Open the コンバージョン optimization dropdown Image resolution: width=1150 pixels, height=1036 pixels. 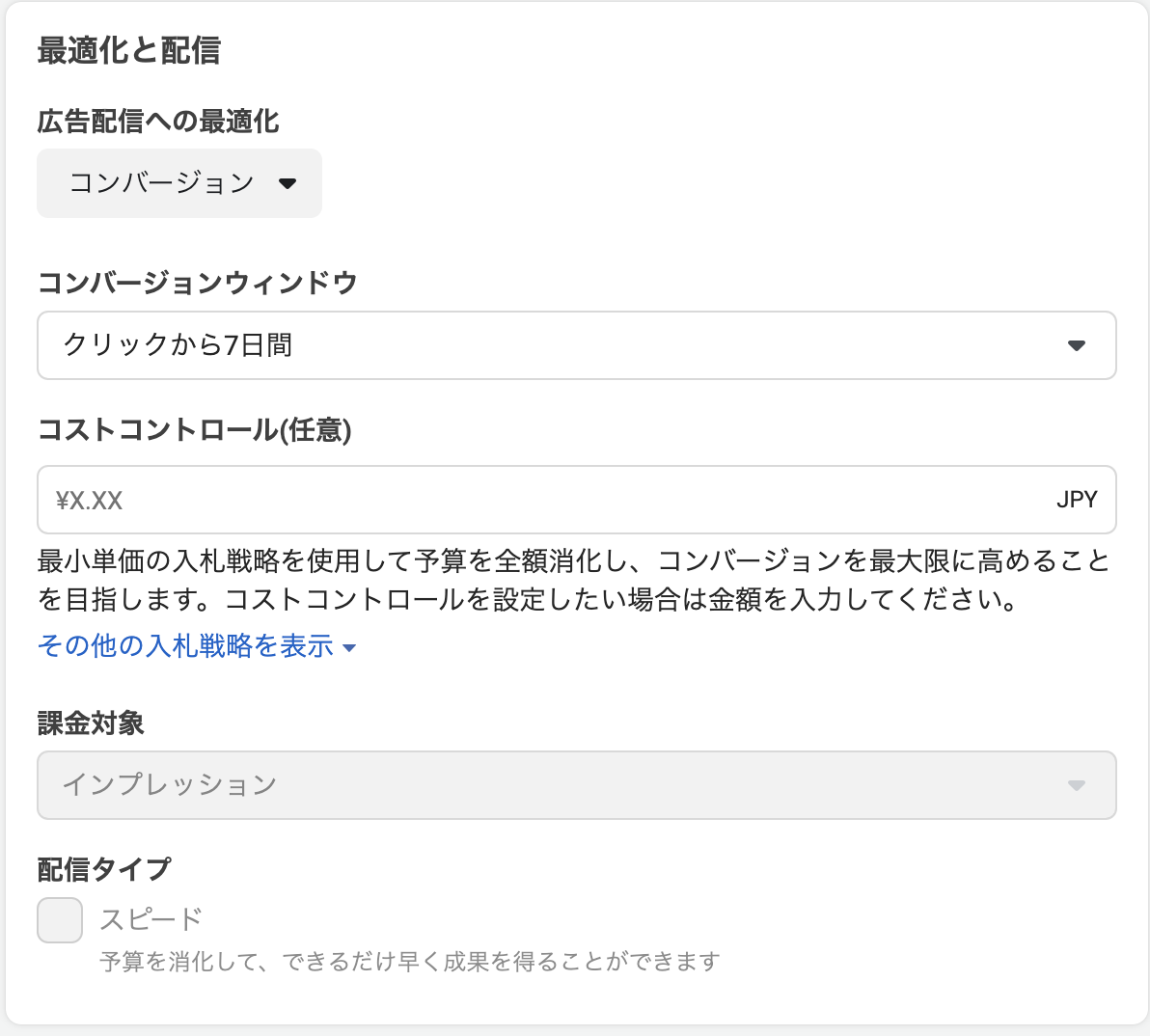[179, 183]
